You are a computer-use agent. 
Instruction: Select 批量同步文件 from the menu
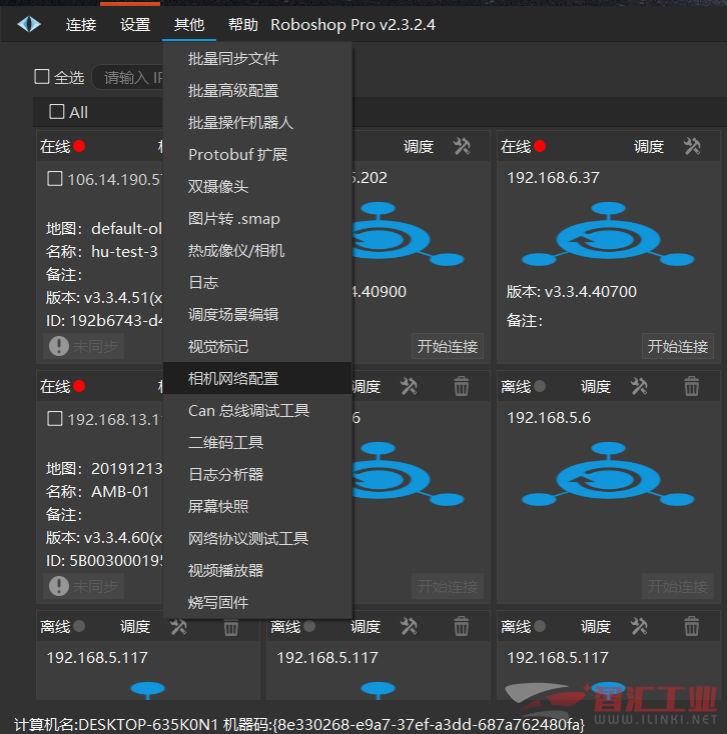[257, 59]
